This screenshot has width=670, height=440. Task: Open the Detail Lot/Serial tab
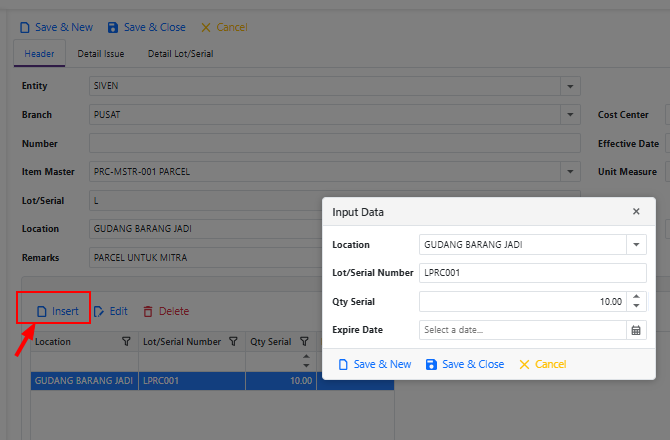[181, 54]
